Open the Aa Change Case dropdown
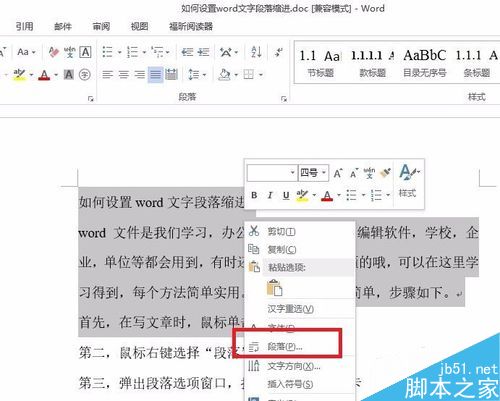 [26, 52]
